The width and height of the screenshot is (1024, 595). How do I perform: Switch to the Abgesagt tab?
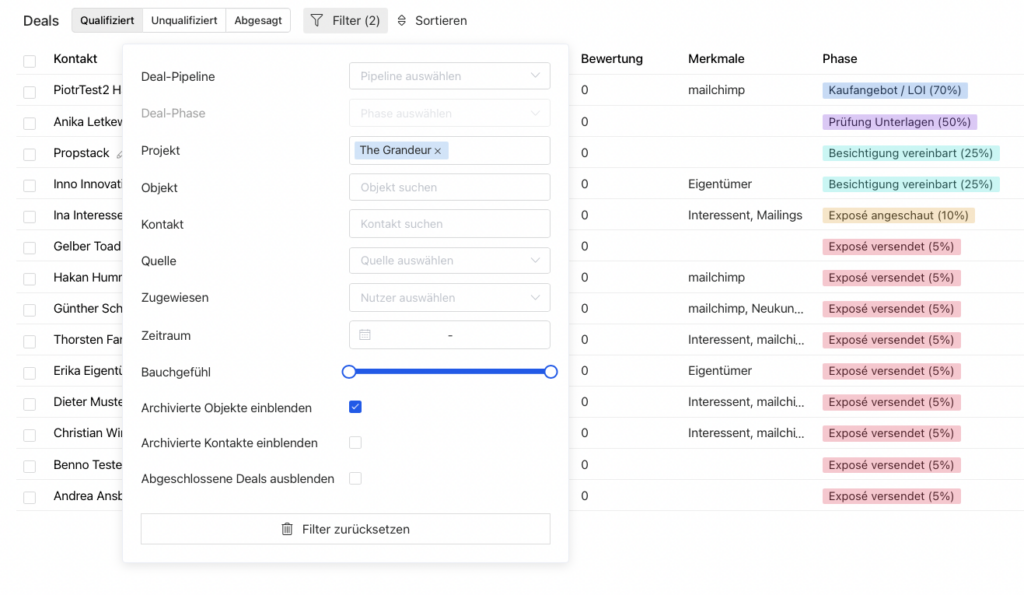(258, 19)
